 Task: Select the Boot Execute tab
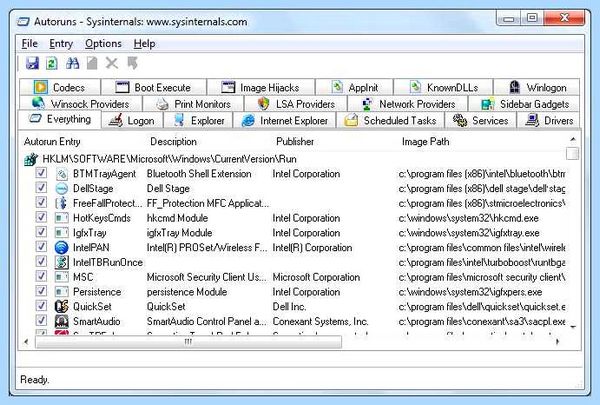pos(153,87)
